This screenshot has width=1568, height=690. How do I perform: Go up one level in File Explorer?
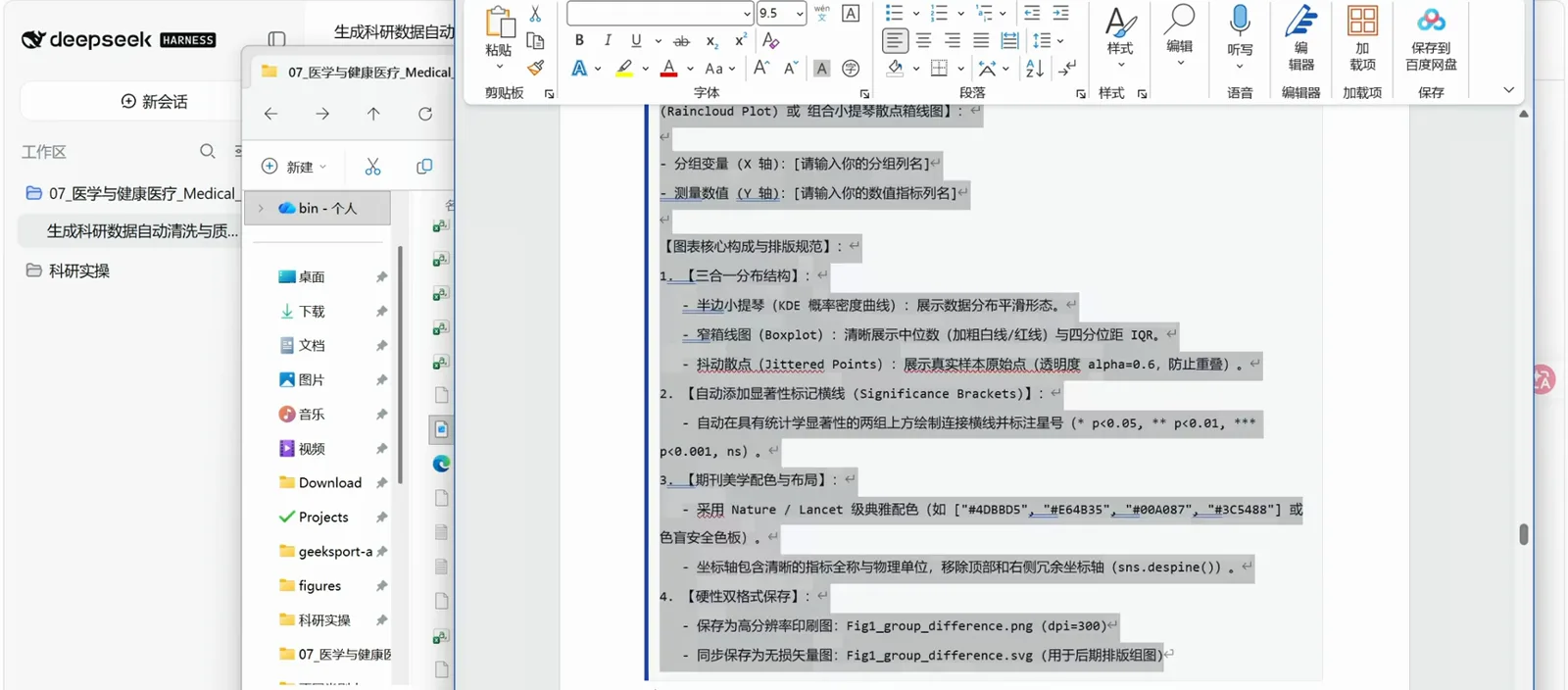(373, 114)
